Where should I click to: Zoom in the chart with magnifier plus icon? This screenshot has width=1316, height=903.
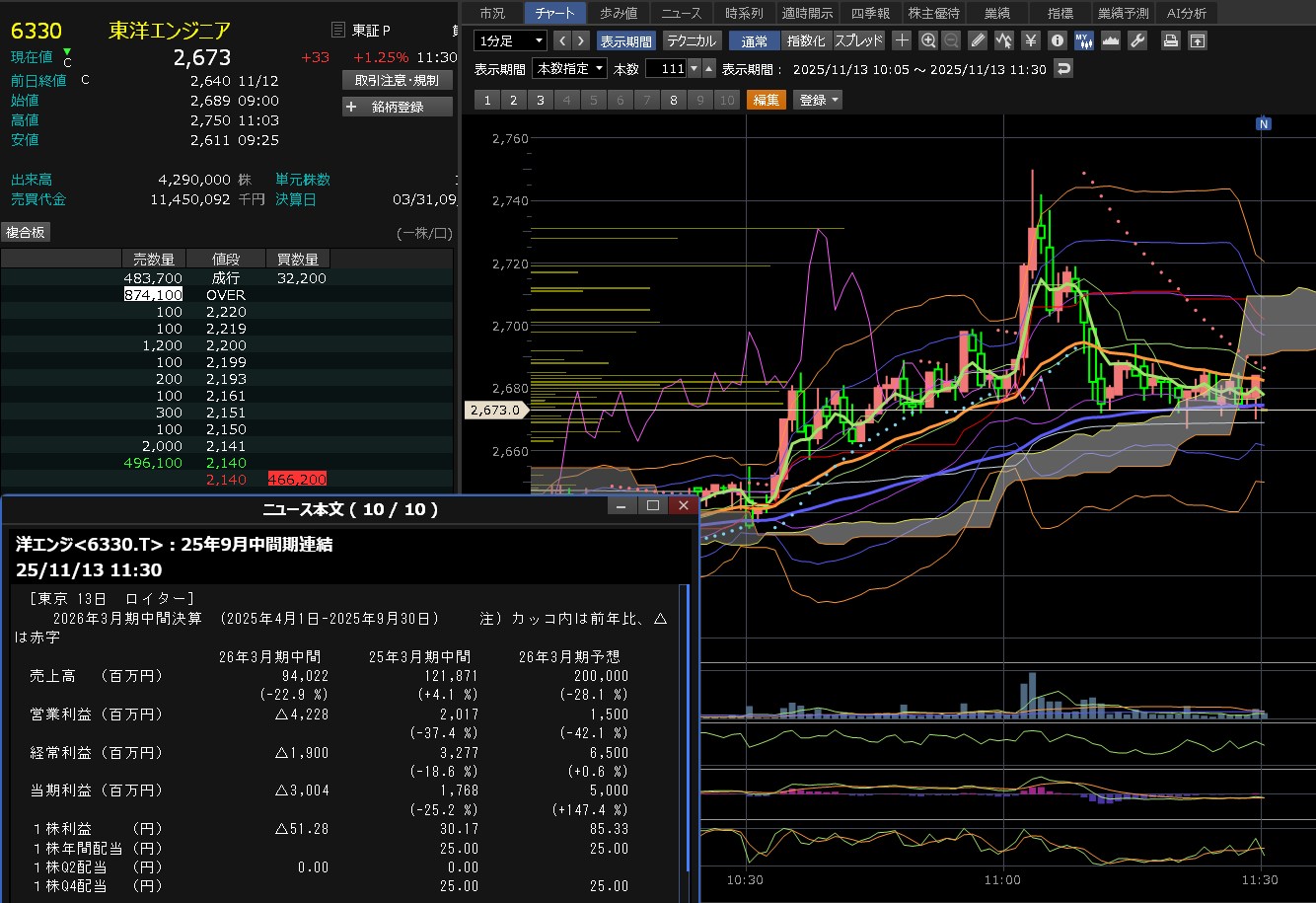pyautogui.click(x=927, y=40)
